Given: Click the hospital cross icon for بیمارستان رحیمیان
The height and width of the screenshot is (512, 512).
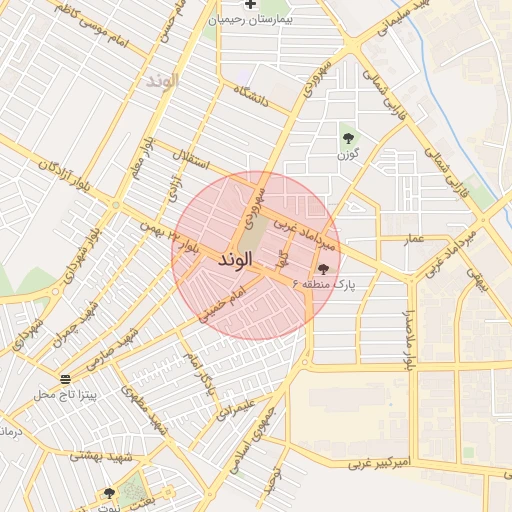Looking at the screenshot, I should coord(250,4).
